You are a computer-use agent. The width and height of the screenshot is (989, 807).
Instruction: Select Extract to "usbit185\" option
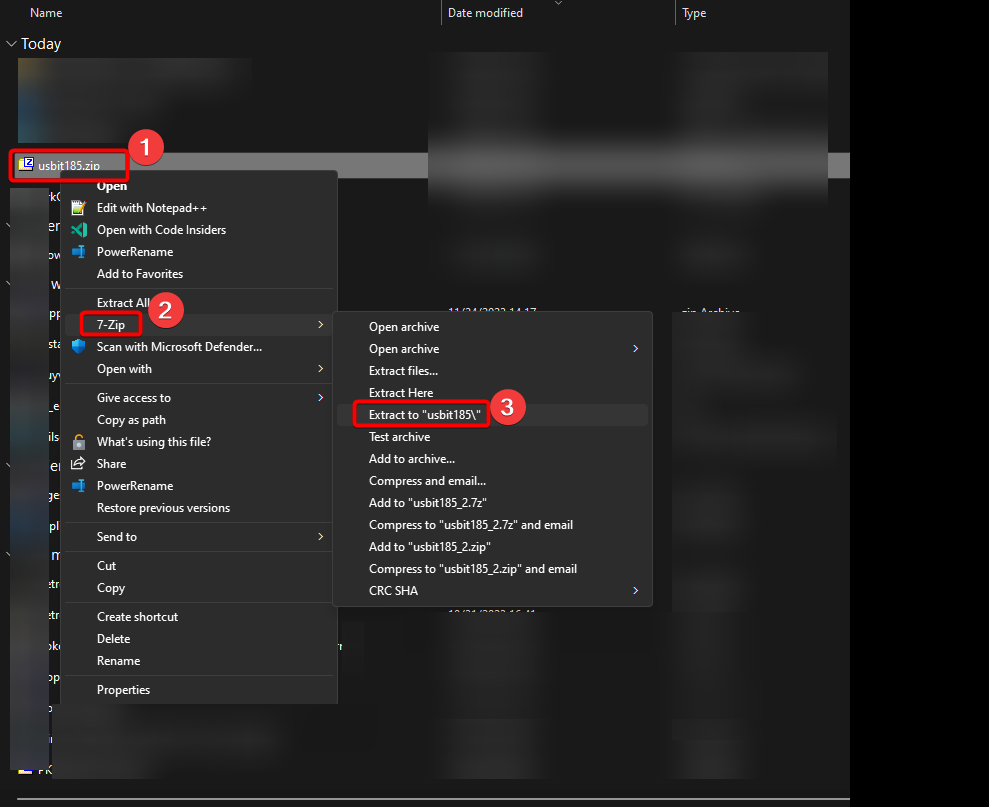coord(425,415)
